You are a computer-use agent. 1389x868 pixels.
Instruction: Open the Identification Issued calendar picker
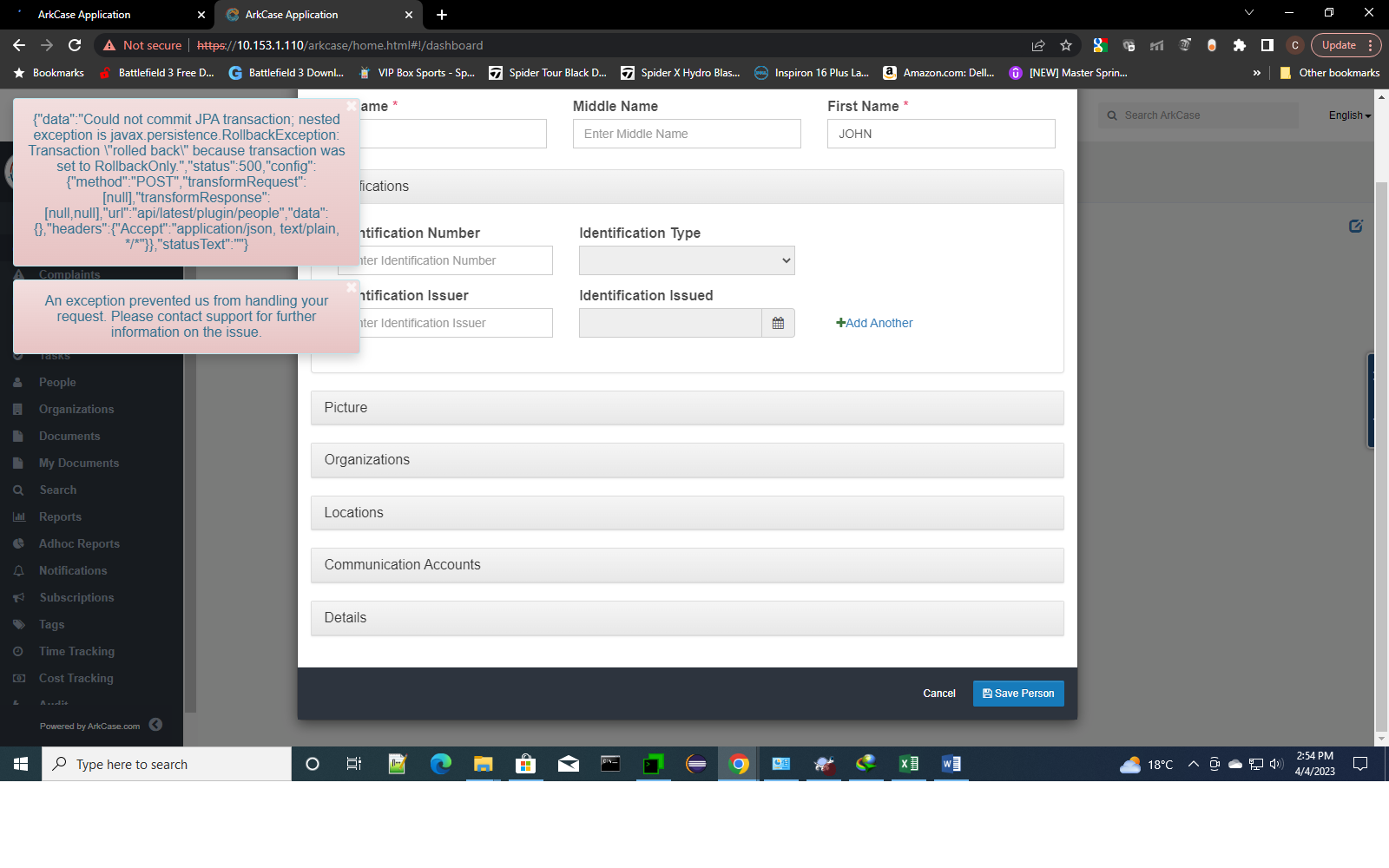[x=778, y=323]
